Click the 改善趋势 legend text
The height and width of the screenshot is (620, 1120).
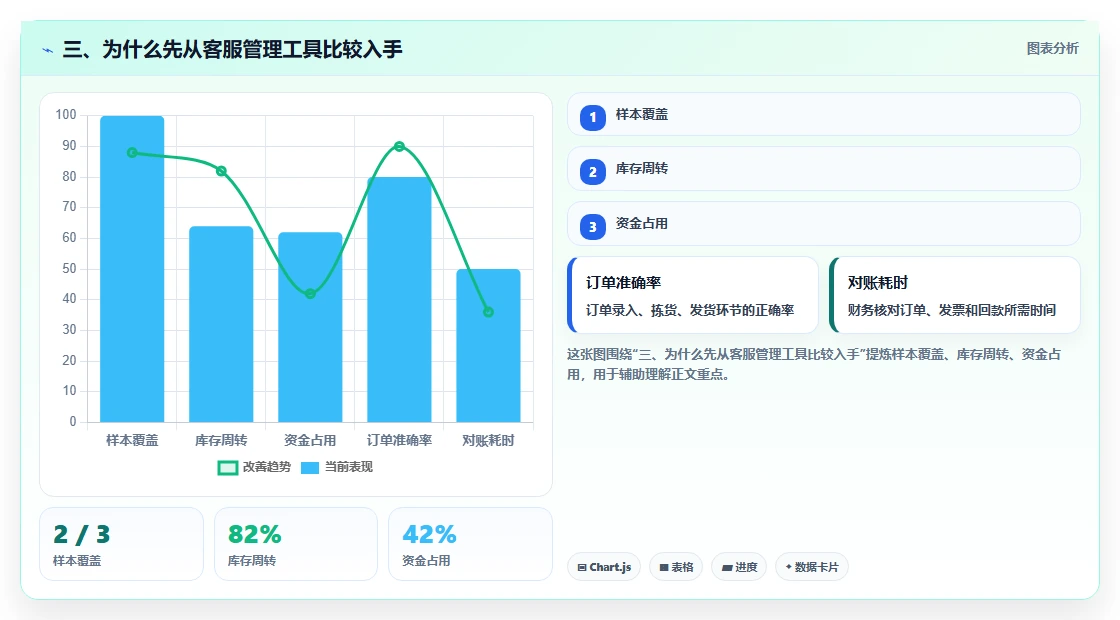pos(266,467)
